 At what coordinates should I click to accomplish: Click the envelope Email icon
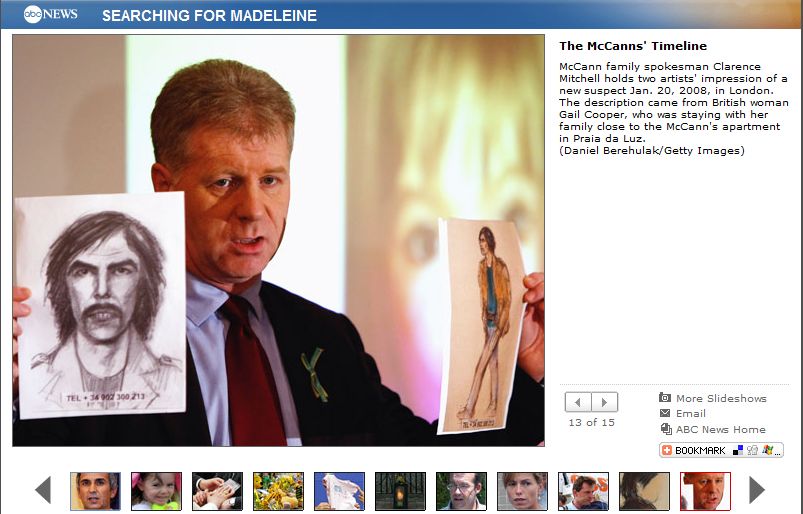point(665,413)
